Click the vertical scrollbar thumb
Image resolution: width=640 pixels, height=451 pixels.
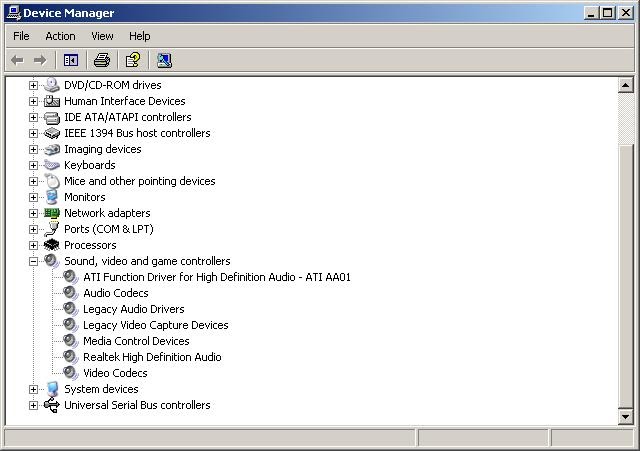[626, 276]
